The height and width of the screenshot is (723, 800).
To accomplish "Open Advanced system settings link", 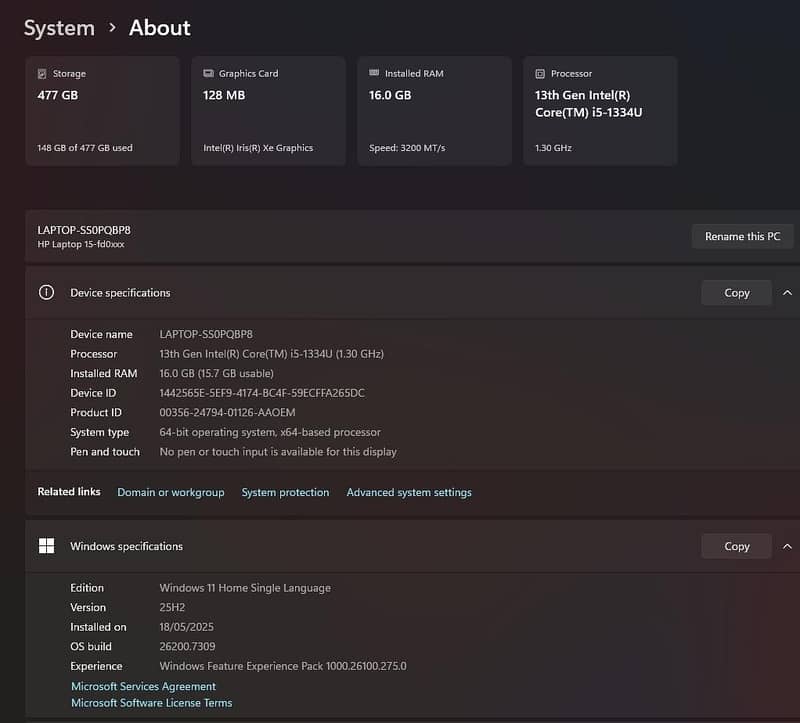I will coord(409,492).
